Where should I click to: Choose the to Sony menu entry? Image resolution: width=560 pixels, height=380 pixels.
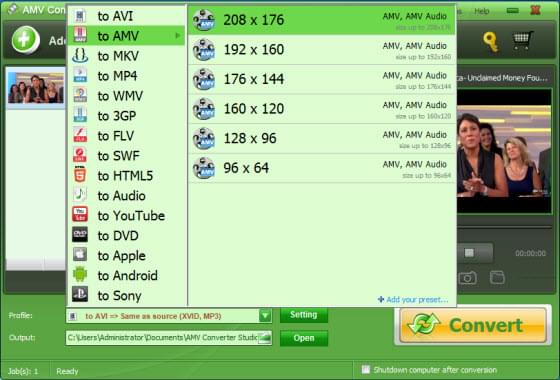[x=126, y=296]
